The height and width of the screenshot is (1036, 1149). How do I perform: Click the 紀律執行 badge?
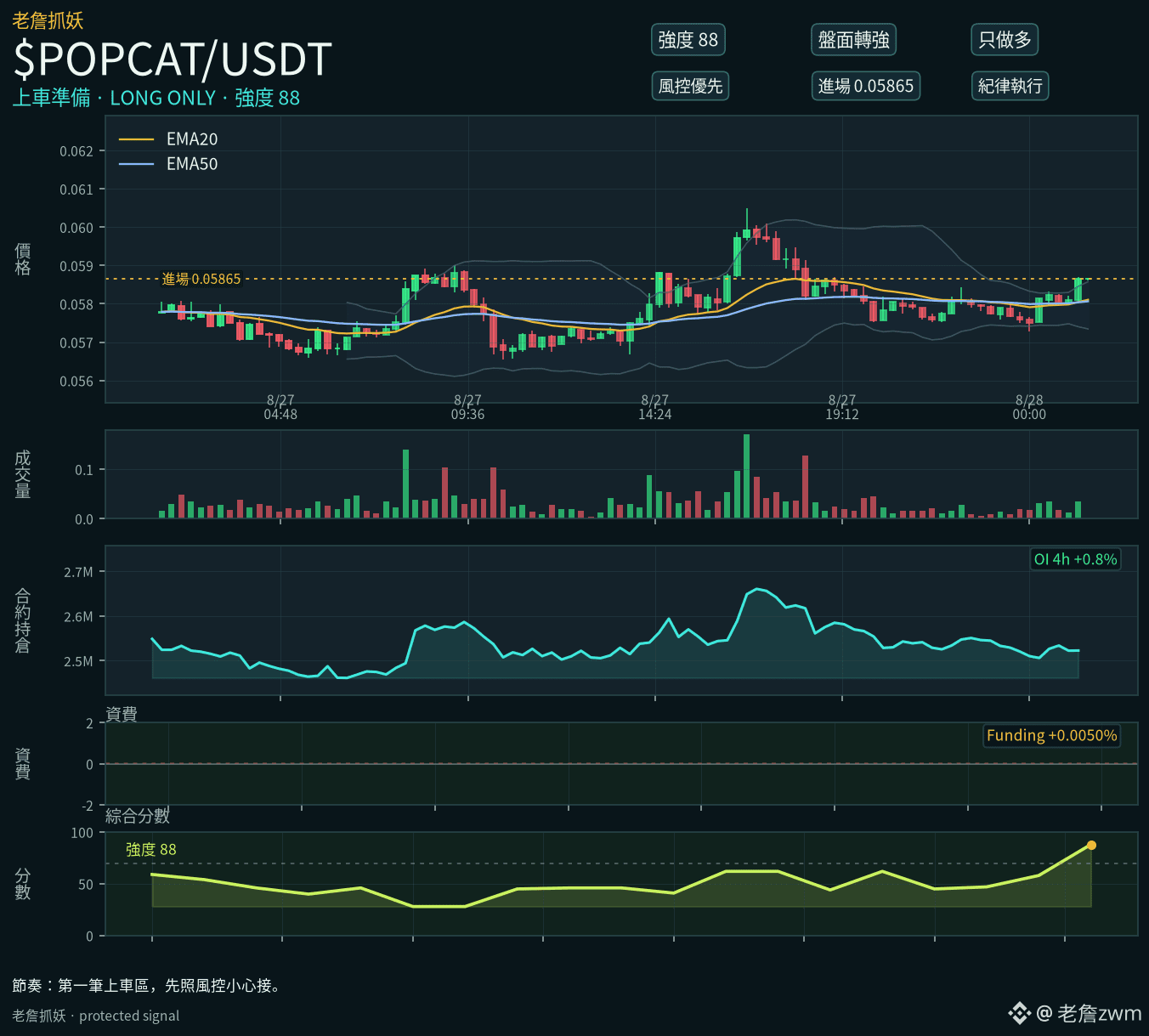(x=1010, y=86)
